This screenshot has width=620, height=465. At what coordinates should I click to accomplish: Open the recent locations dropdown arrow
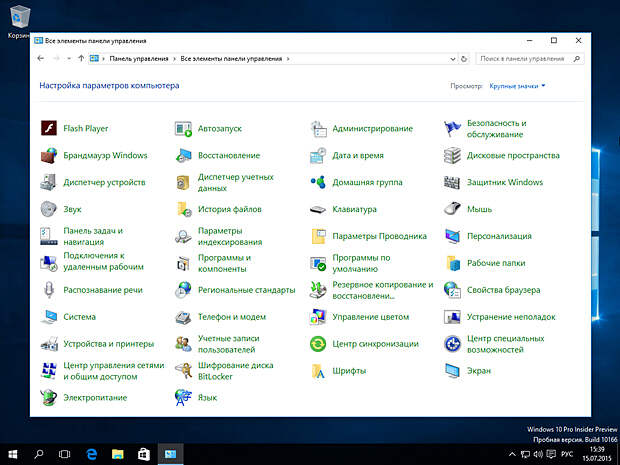point(69,59)
